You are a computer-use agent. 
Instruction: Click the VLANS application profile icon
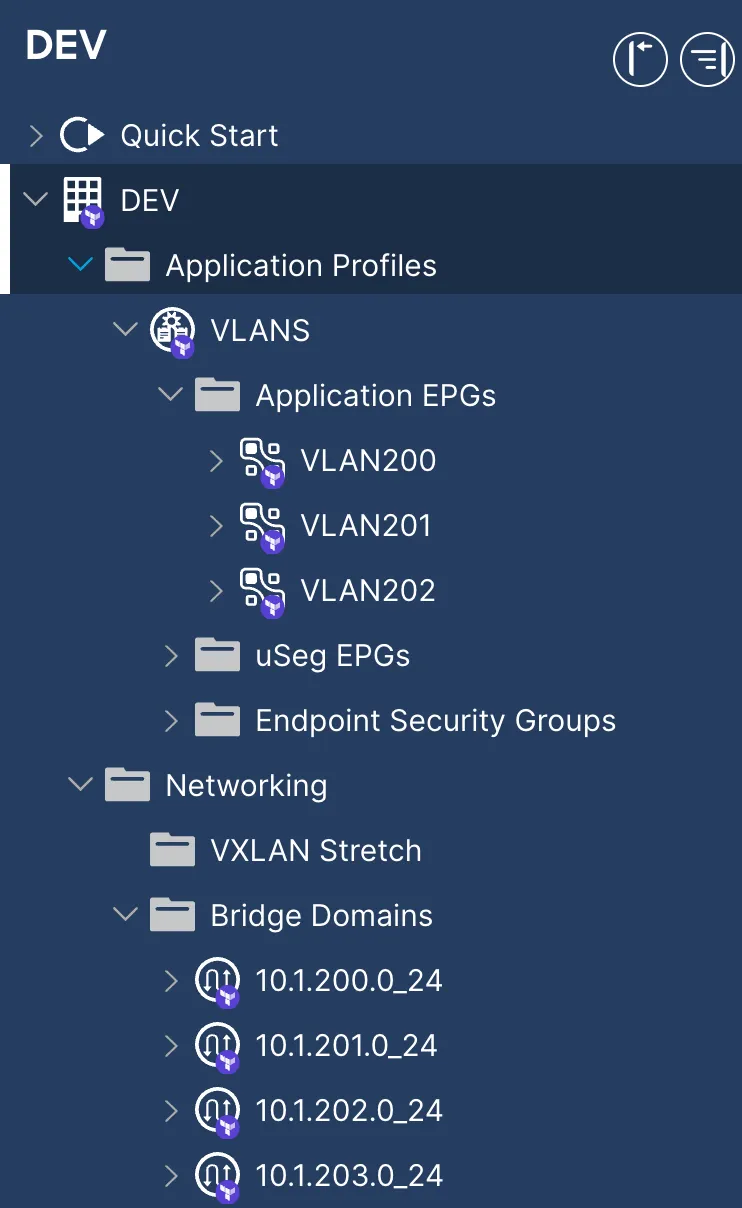pyautogui.click(x=171, y=330)
